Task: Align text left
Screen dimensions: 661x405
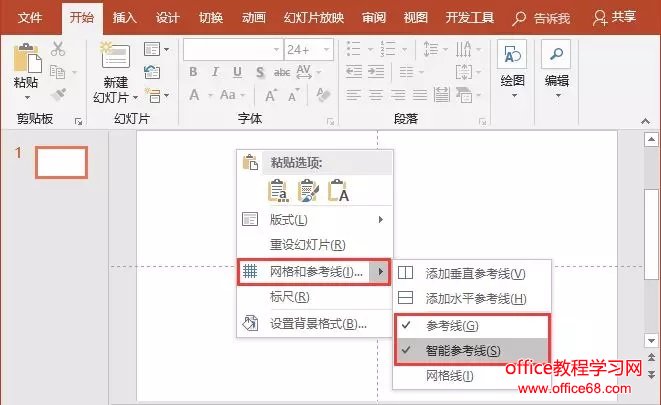Action: pos(354,95)
